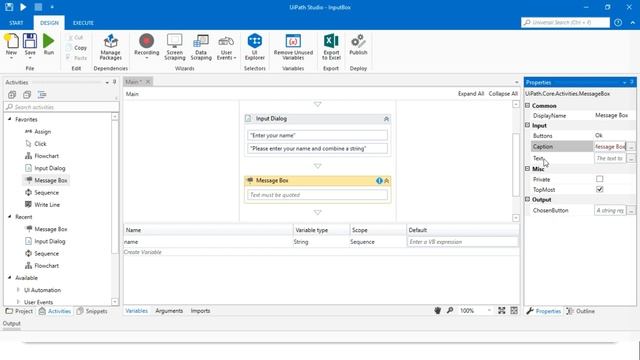Viewport: 640px width, 360px height.
Task: Open the Arguments tab
Action: [x=169, y=311]
